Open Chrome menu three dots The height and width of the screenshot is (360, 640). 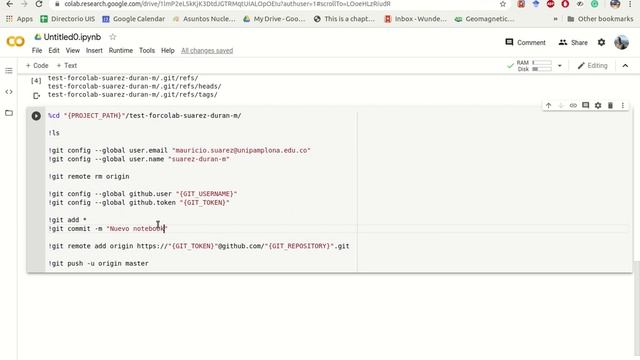click(630, 4)
